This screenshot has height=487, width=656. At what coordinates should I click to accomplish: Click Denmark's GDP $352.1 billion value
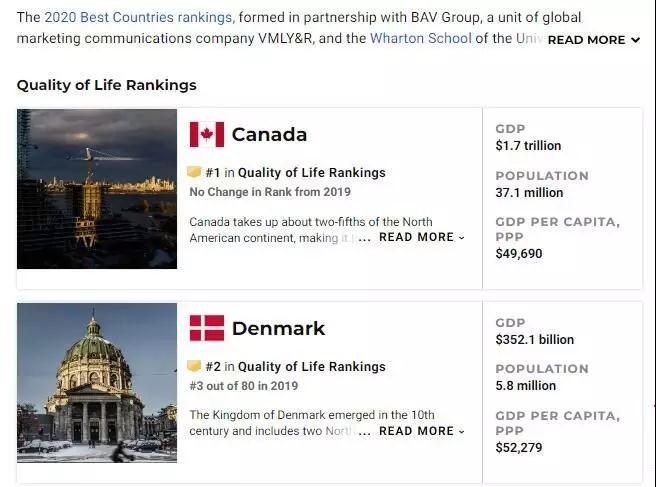click(x=535, y=339)
